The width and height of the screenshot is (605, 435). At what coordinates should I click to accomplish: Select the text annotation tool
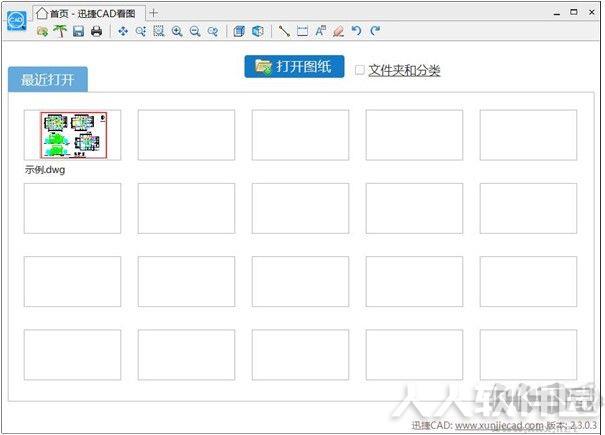coord(320,31)
